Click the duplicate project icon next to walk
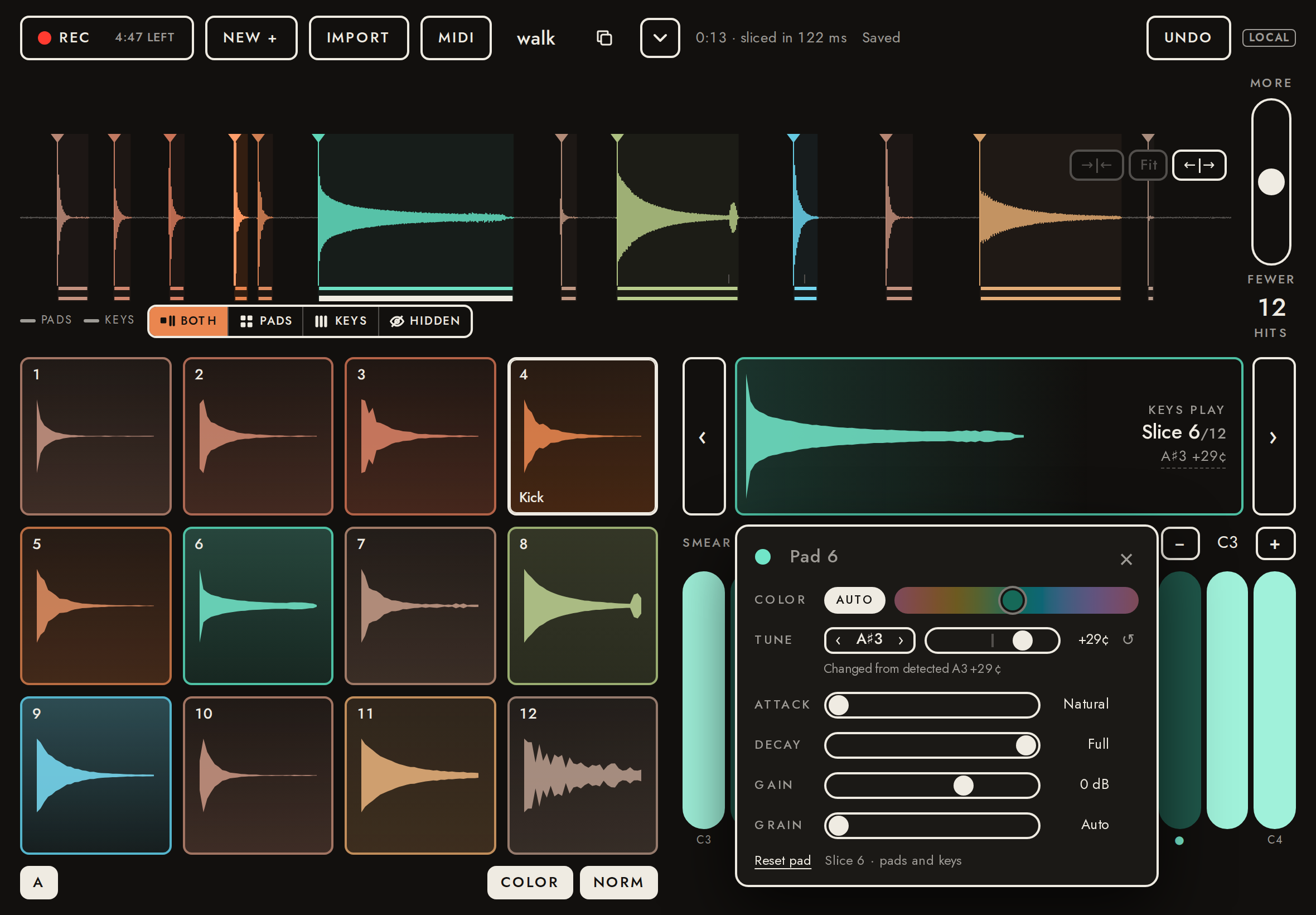The image size is (1316, 915). (604, 38)
